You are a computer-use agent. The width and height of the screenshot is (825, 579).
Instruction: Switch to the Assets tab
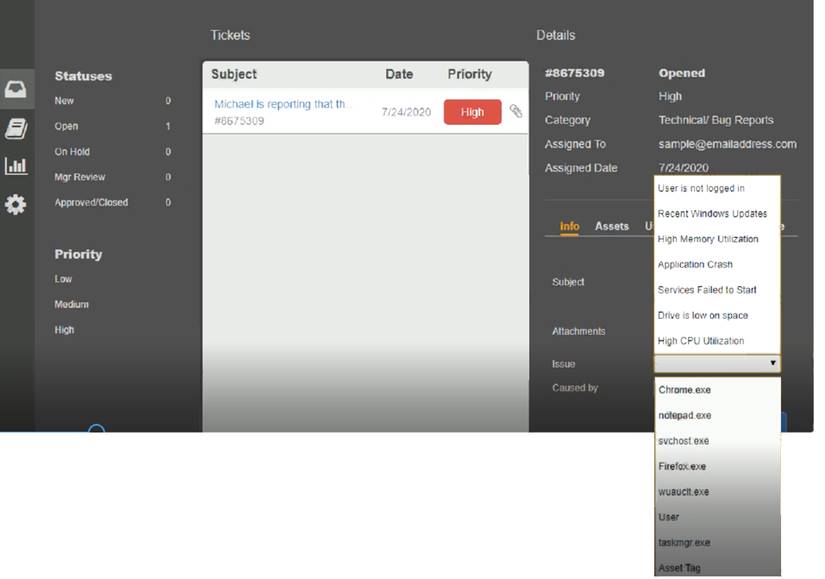click(x=611, y=226)
